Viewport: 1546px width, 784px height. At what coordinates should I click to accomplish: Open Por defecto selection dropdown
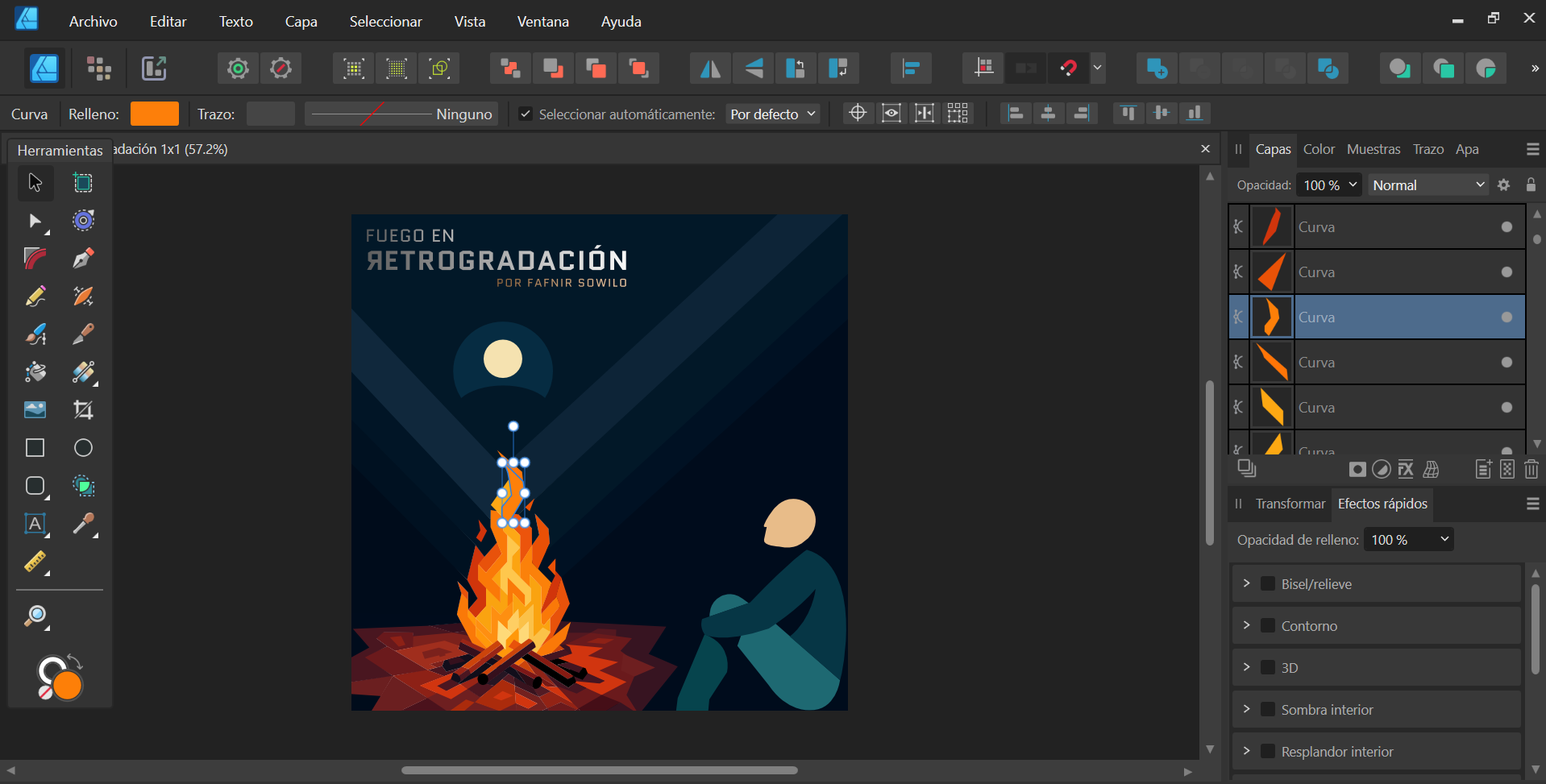[x=773, y=114]
